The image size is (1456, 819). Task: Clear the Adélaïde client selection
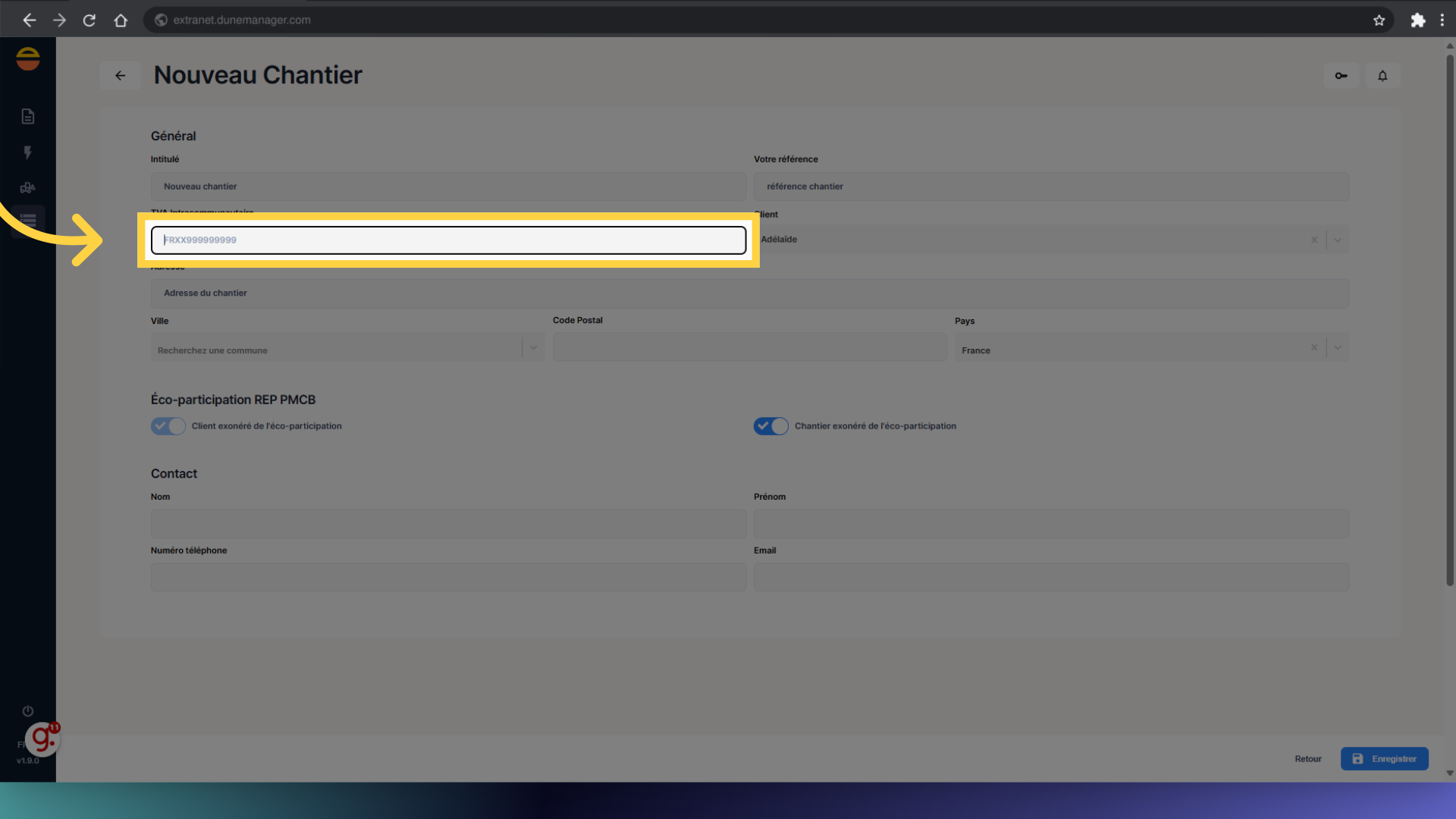coord(1314,240)
